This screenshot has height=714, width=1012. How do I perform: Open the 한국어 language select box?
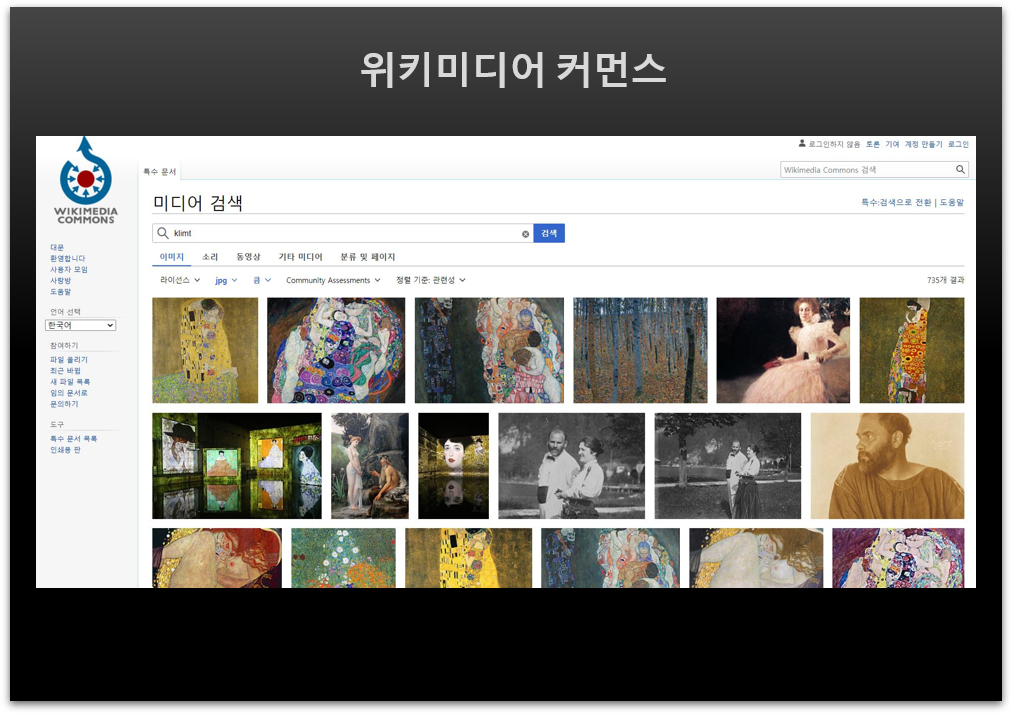(81, 325)
